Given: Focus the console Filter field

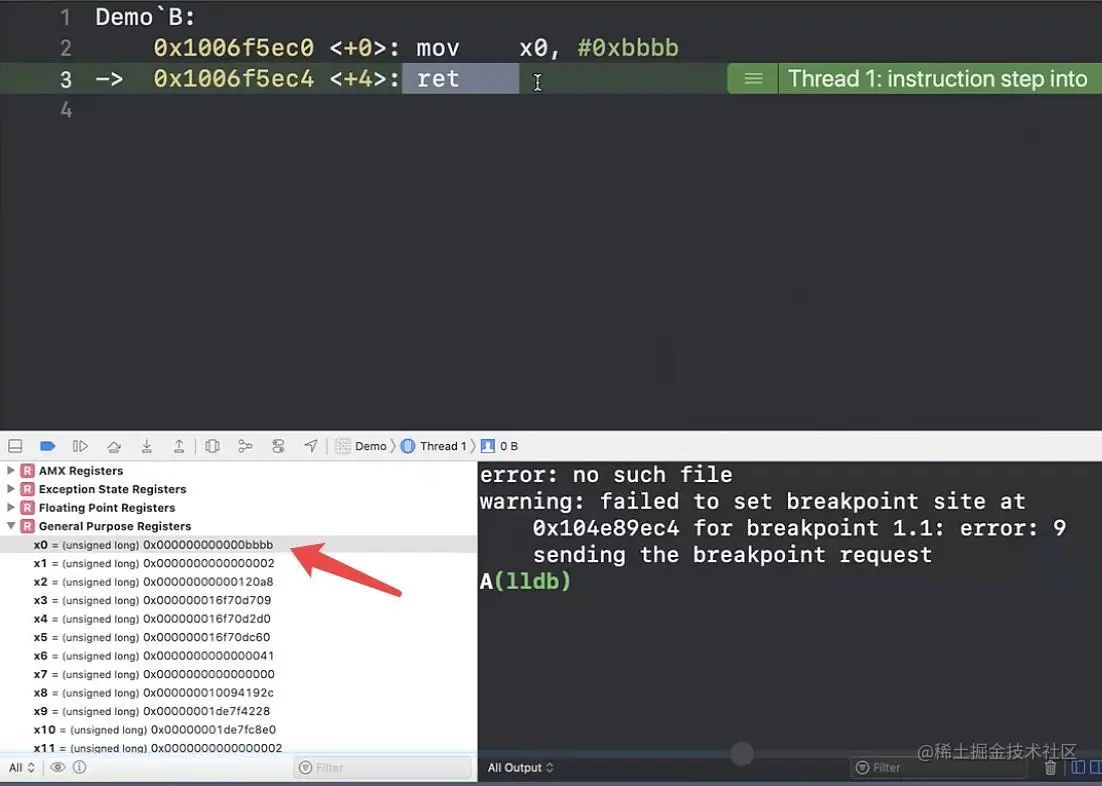Looking at the screenshot, I should click(938, 768).
